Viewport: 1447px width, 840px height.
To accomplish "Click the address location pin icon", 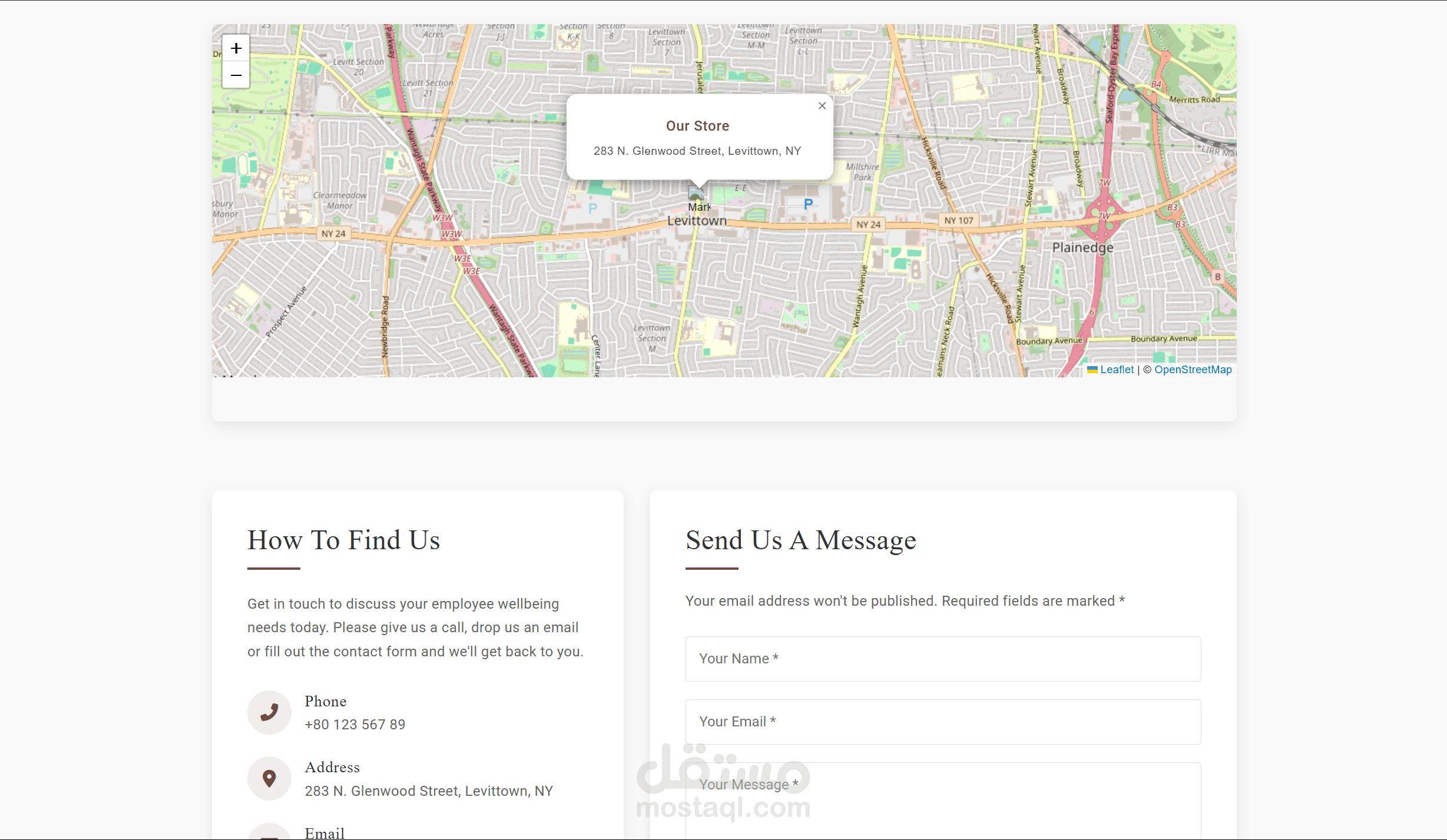I will pyautogui.click(x=269, y=778).
